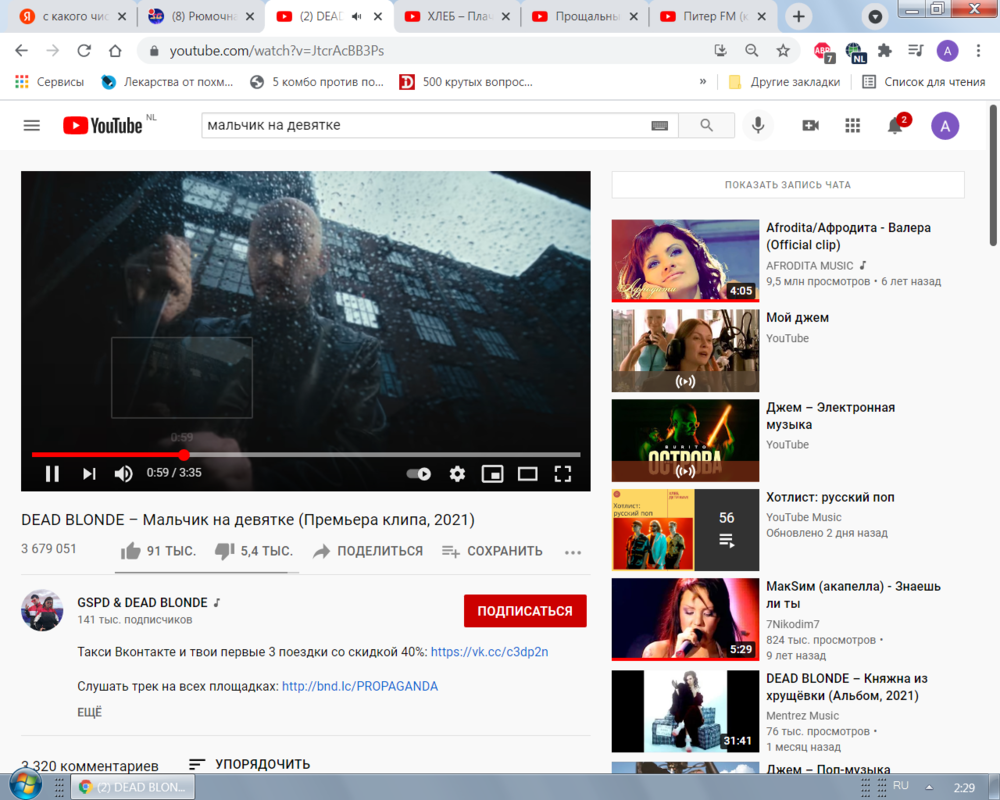The image size is (1000, 800).
Task: Dislike the video with thumbs down
Action: point(253,551)
